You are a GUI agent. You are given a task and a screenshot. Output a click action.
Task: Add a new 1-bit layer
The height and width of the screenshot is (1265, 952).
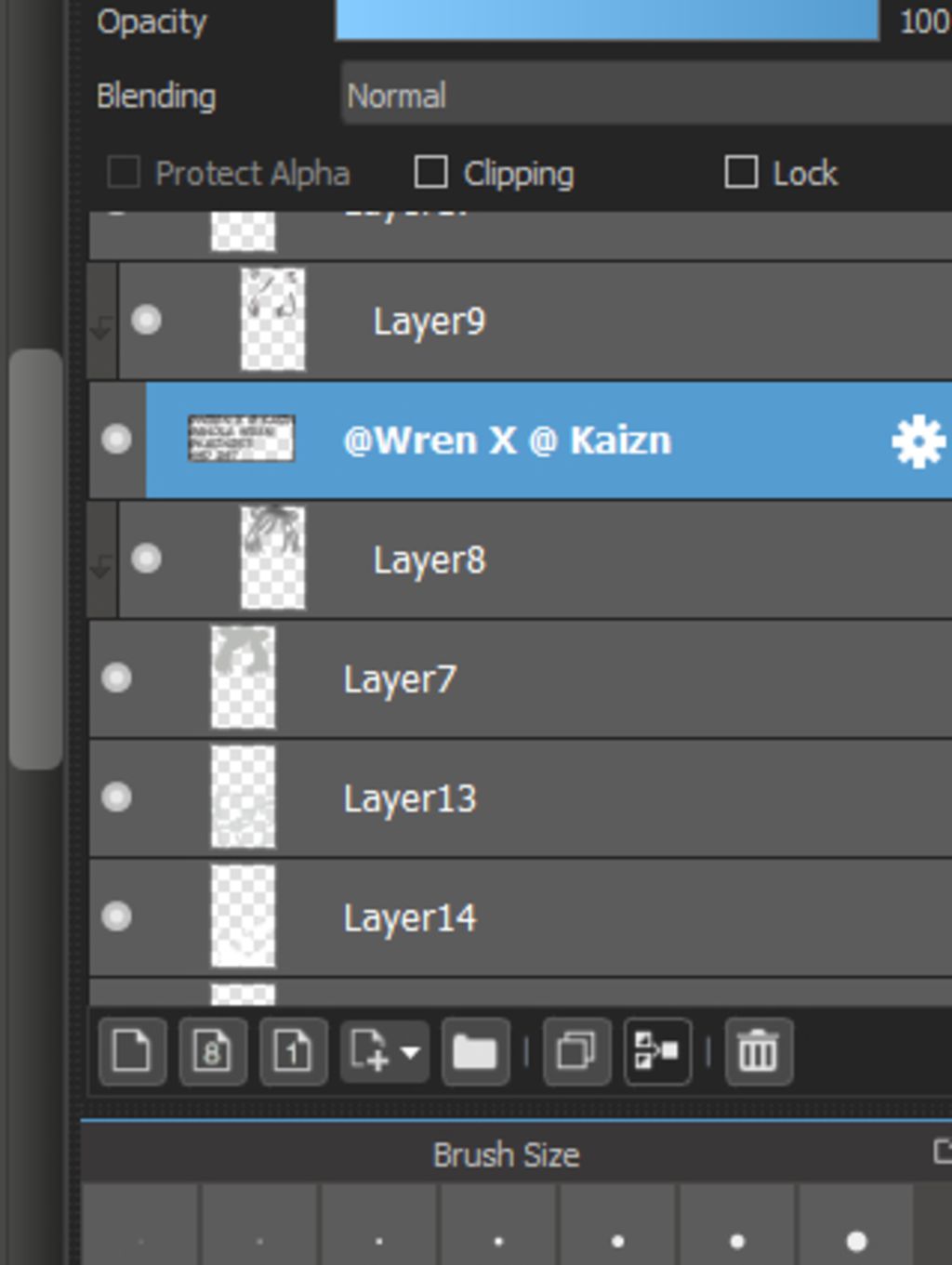293,1051
